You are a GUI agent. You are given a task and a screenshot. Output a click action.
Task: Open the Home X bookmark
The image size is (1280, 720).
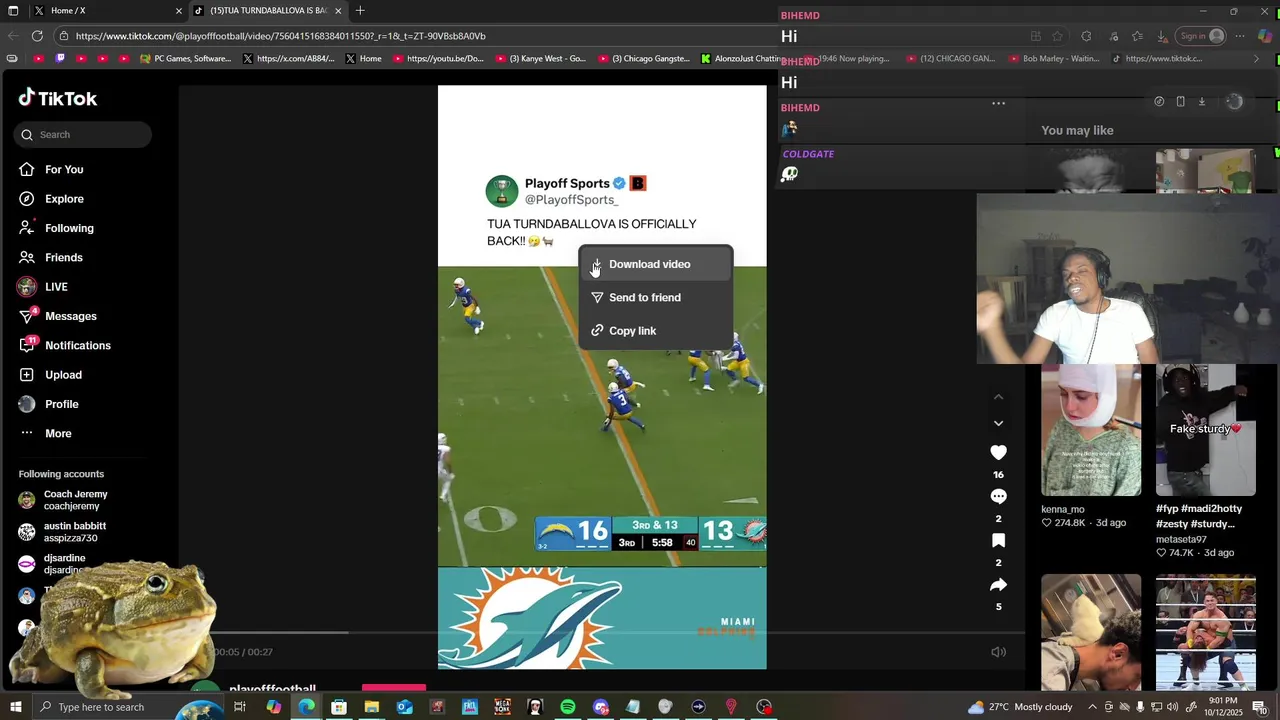363,59
